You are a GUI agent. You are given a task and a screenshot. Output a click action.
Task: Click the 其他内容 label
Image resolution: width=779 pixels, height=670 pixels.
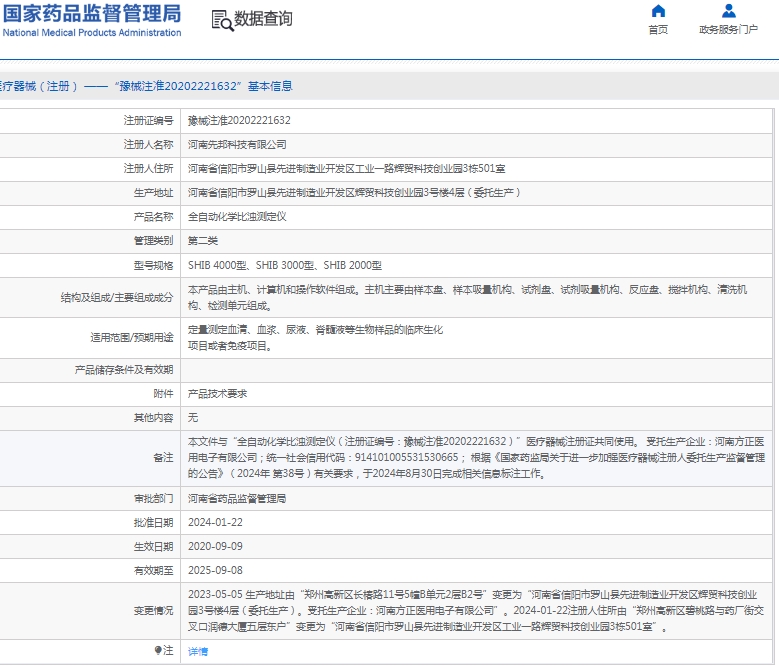click(x=154, y=418)
